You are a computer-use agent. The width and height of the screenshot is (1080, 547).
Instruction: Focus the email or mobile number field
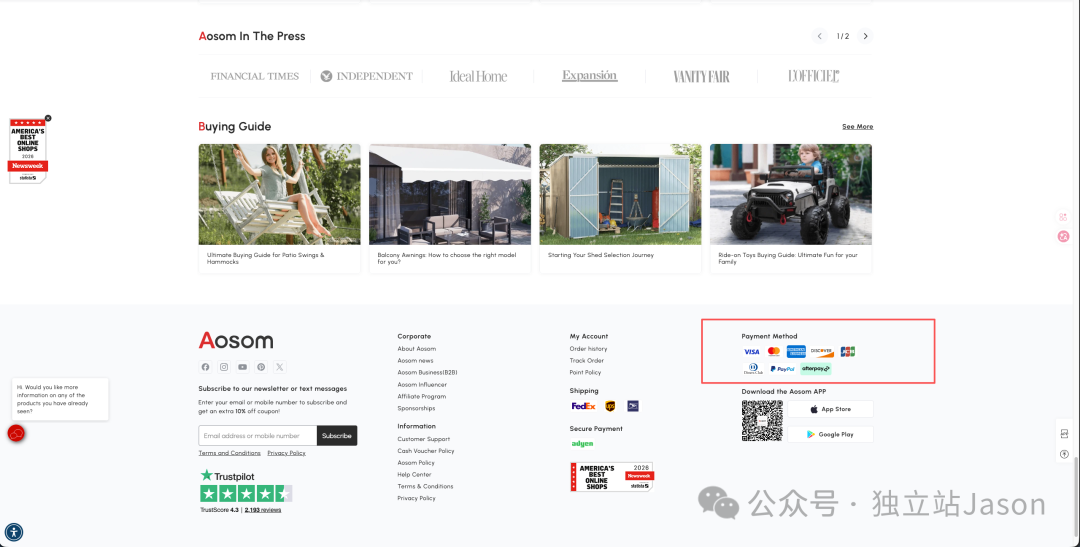(x=258, y=435)
